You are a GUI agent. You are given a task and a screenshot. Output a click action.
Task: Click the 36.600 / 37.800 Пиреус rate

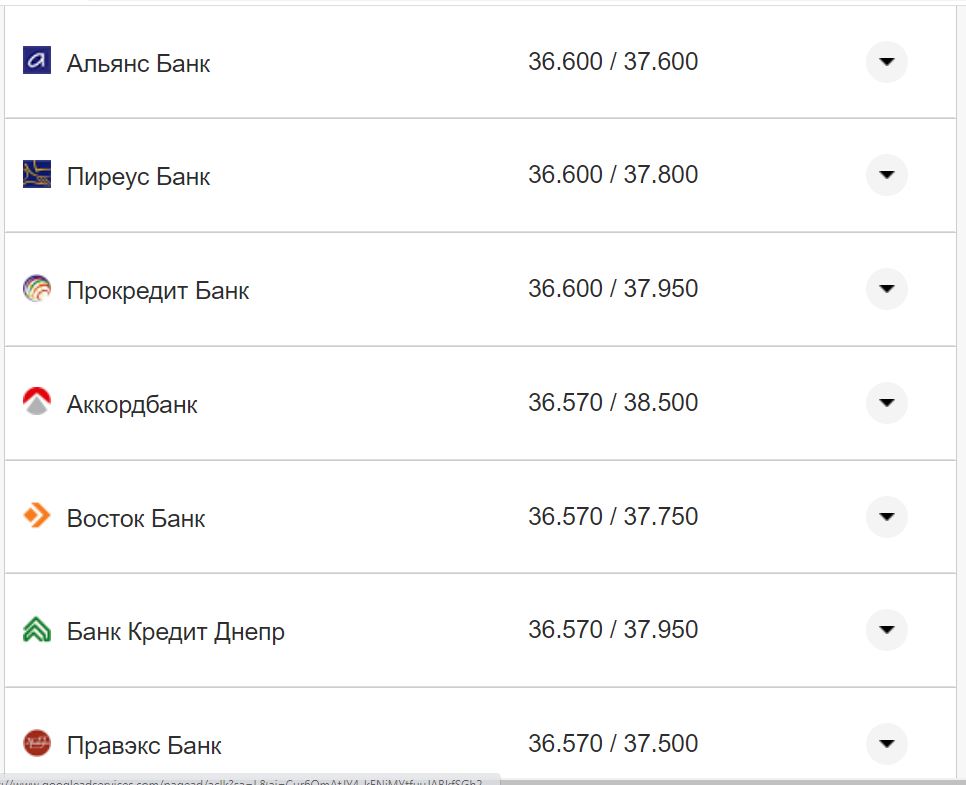coord(612,175)
